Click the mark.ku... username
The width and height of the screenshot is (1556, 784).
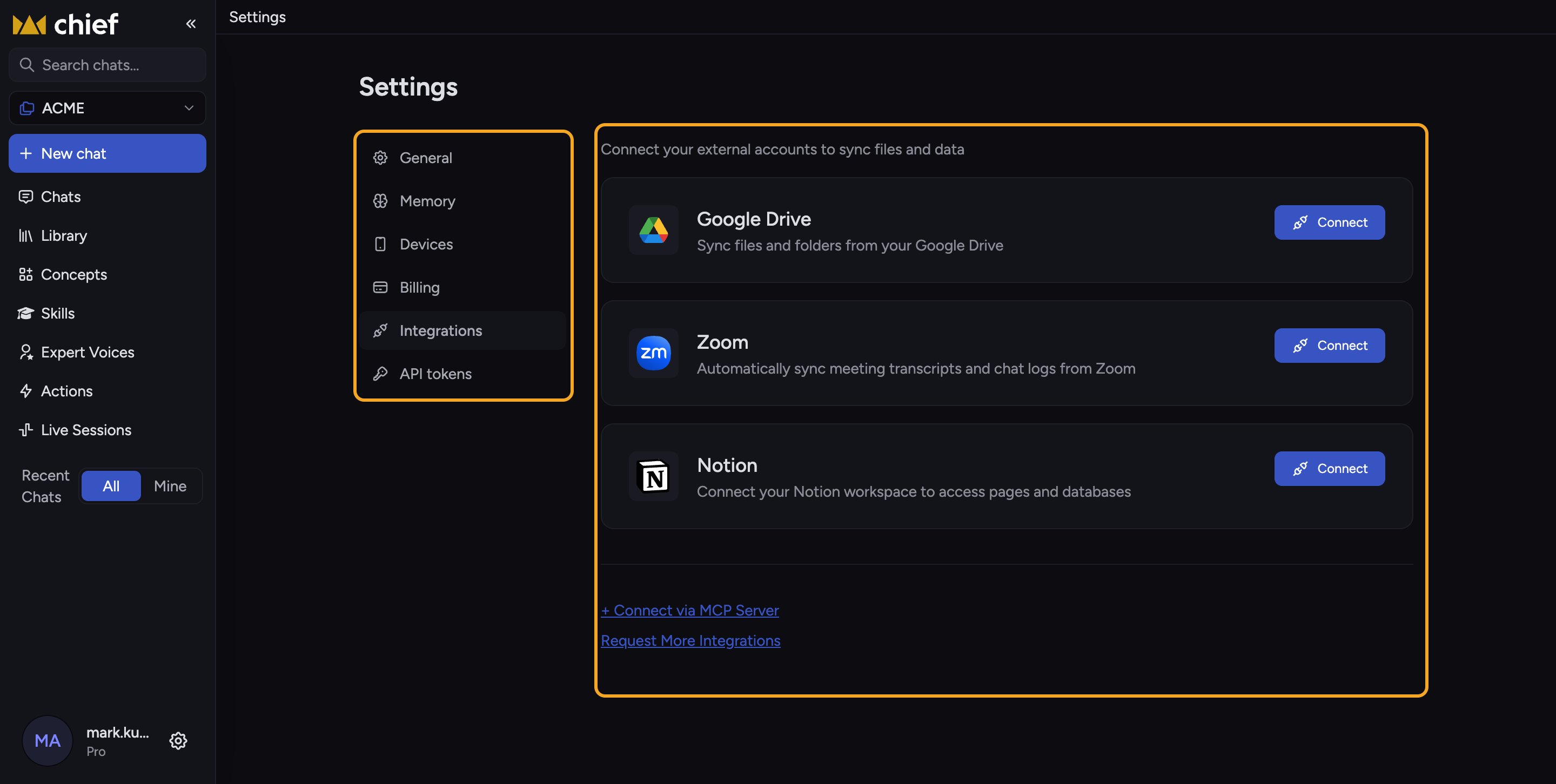[117, 732]
